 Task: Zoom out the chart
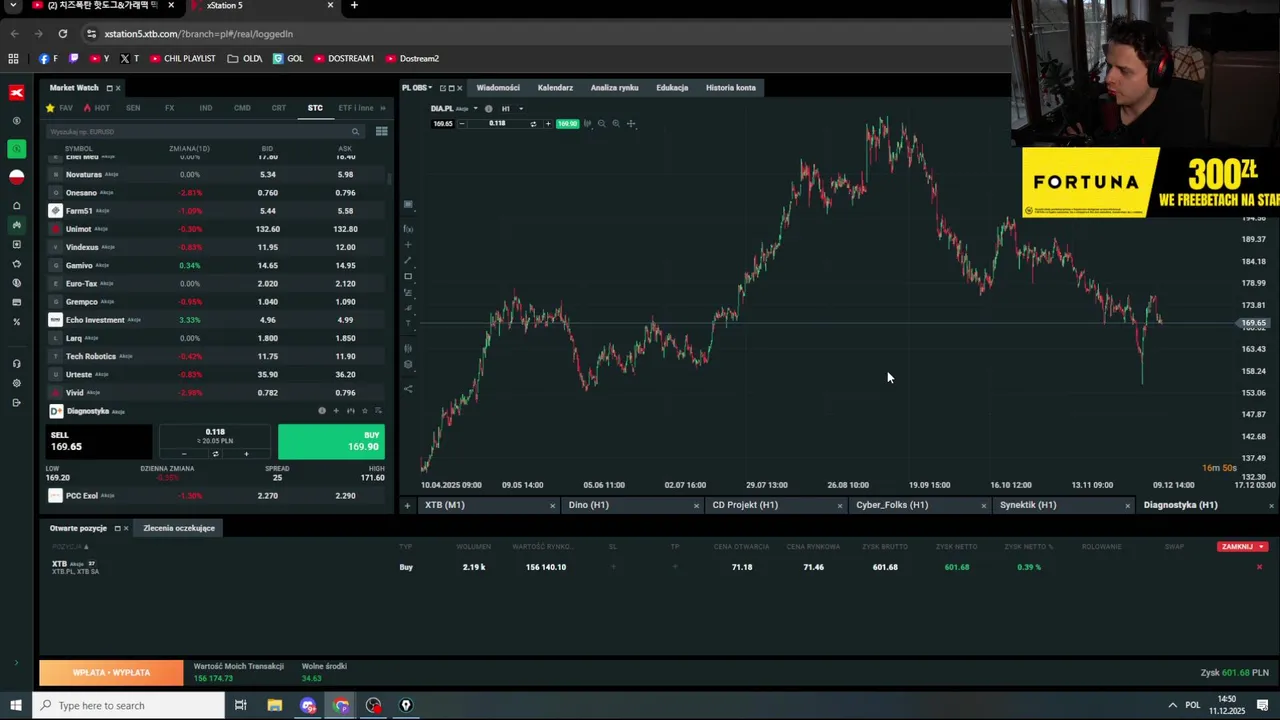601,124
